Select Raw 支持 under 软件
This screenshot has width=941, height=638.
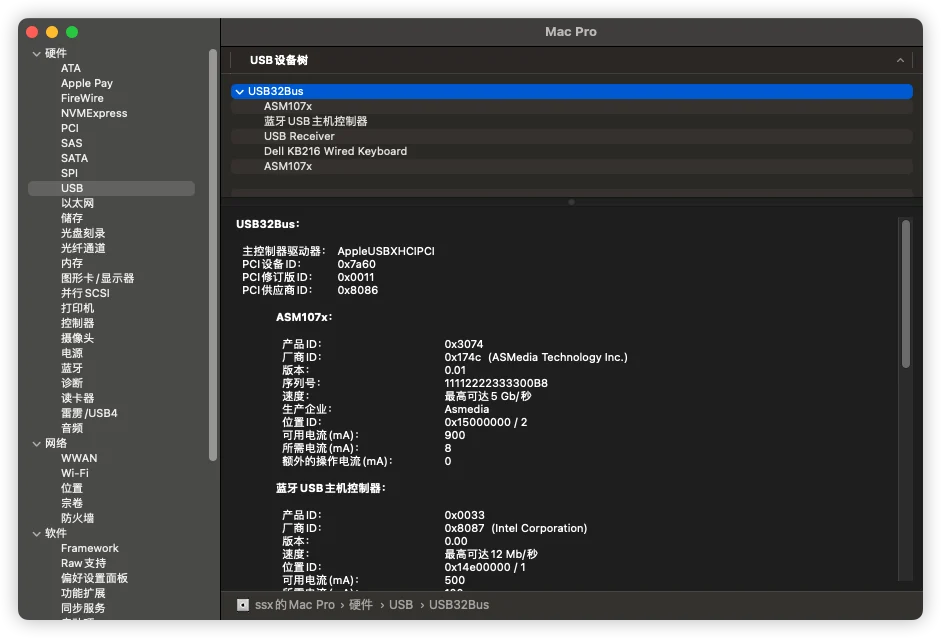[x=83, y=564]
